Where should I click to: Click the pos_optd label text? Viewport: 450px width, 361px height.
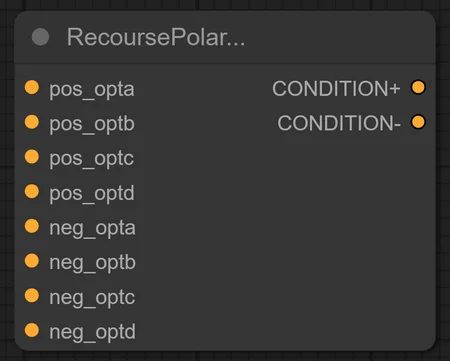[x=92, y=194]
